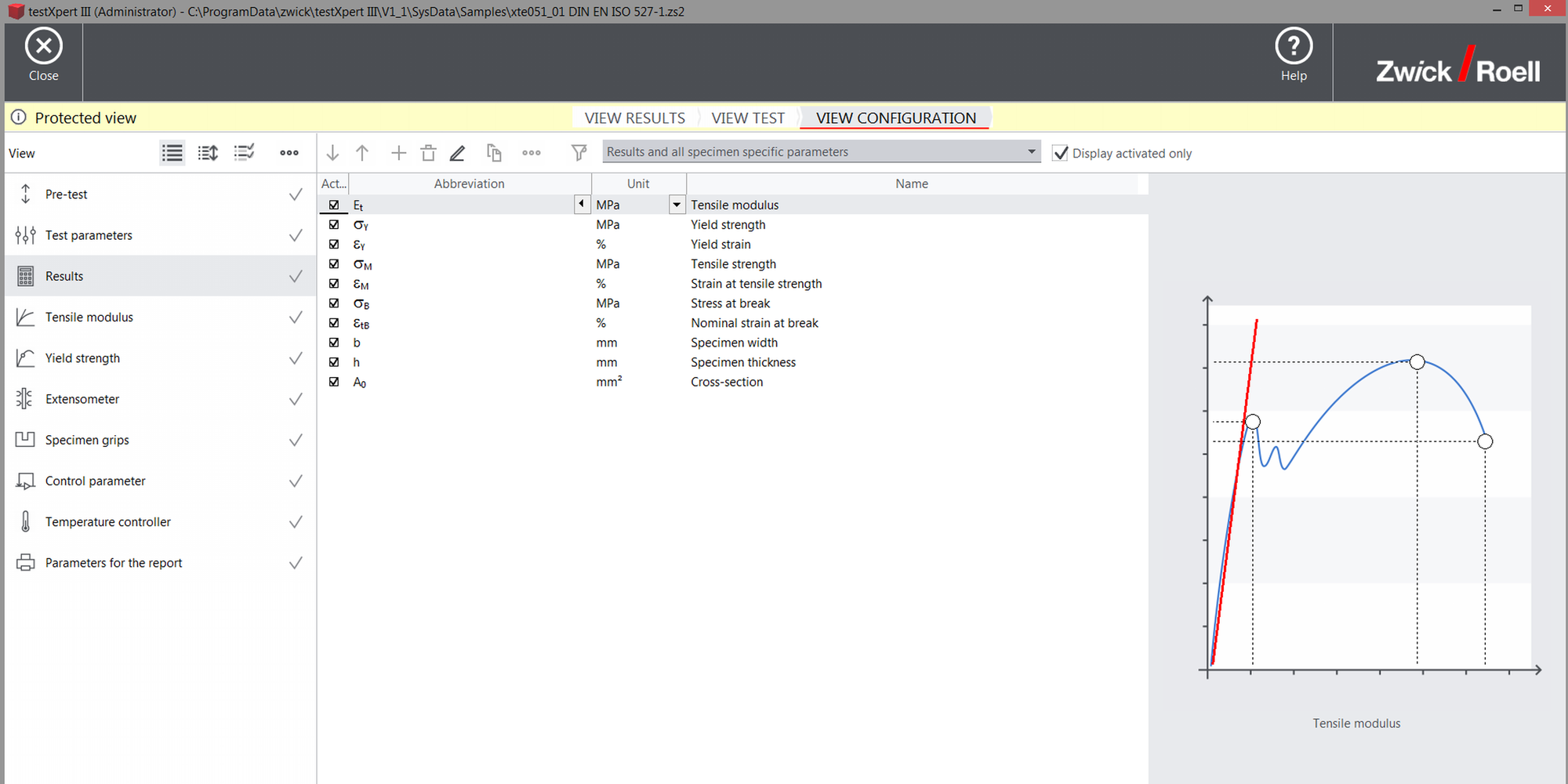Viewport: 1568px width, 784px height.
Task: Click the Edit (pencil) toolbar icon
Action: pyautogui.click(x=457, y=152)
